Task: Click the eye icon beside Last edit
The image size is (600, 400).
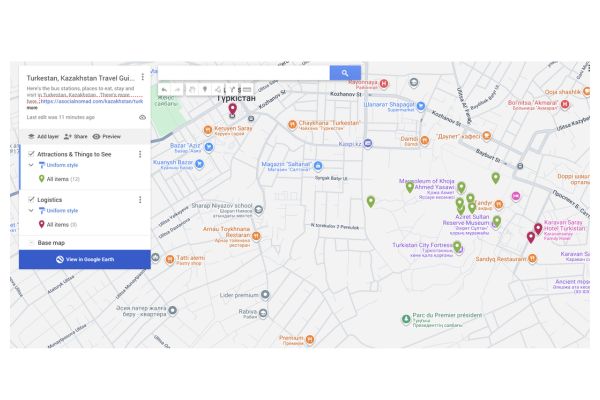Action: [142, 117]
